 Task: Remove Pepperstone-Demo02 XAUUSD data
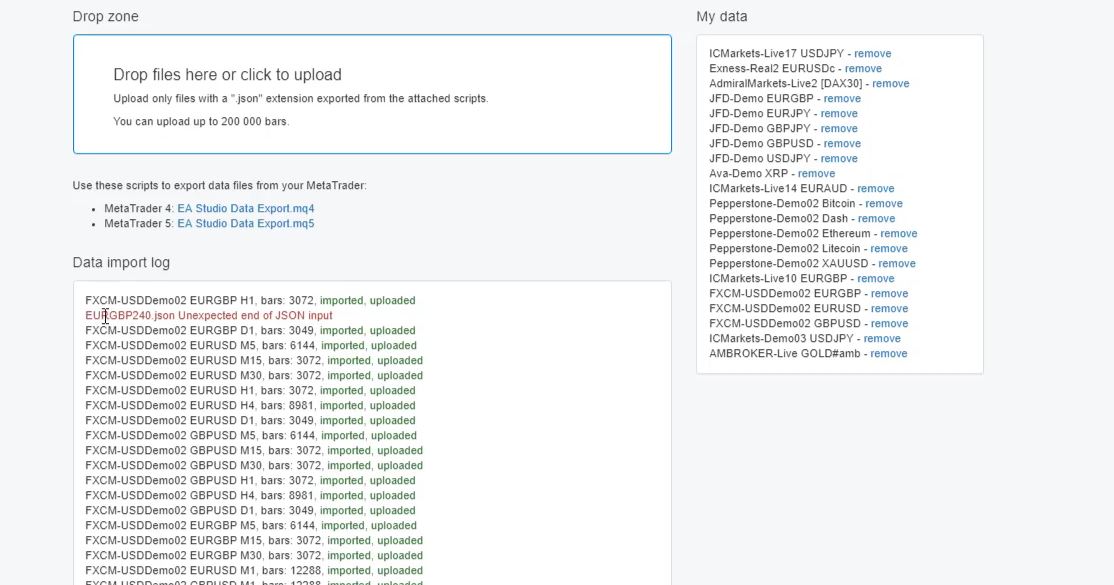click(x=896, y=264)
